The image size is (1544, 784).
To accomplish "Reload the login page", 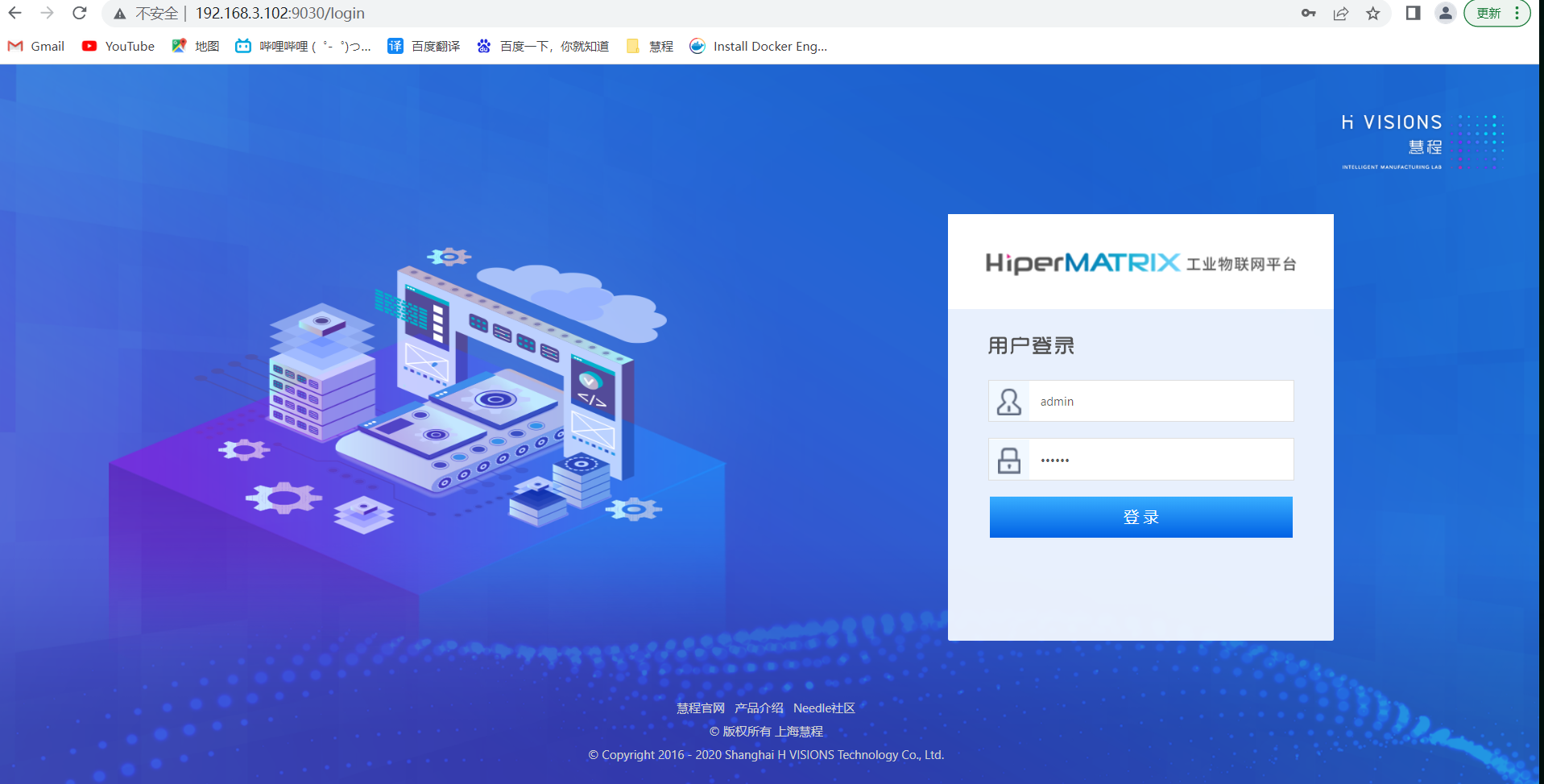I will point(79,13).
